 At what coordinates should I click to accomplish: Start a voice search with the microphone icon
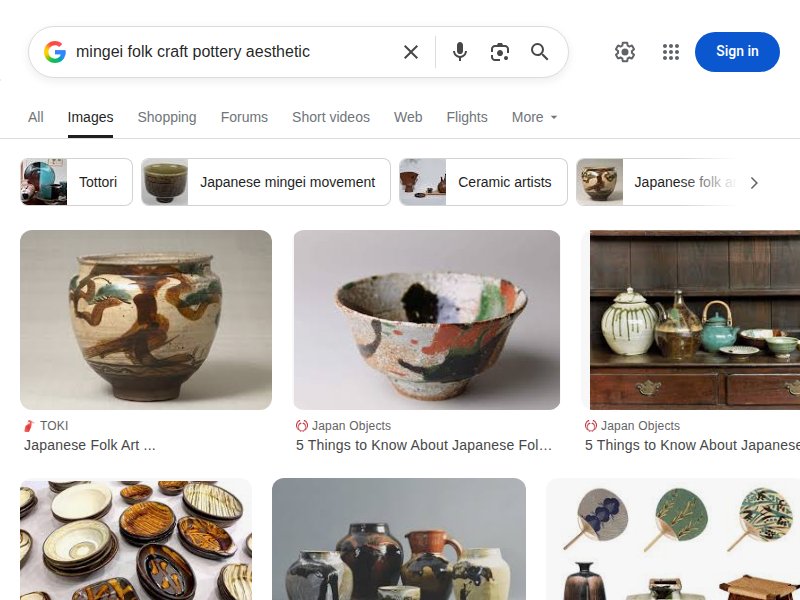(460, 52)
